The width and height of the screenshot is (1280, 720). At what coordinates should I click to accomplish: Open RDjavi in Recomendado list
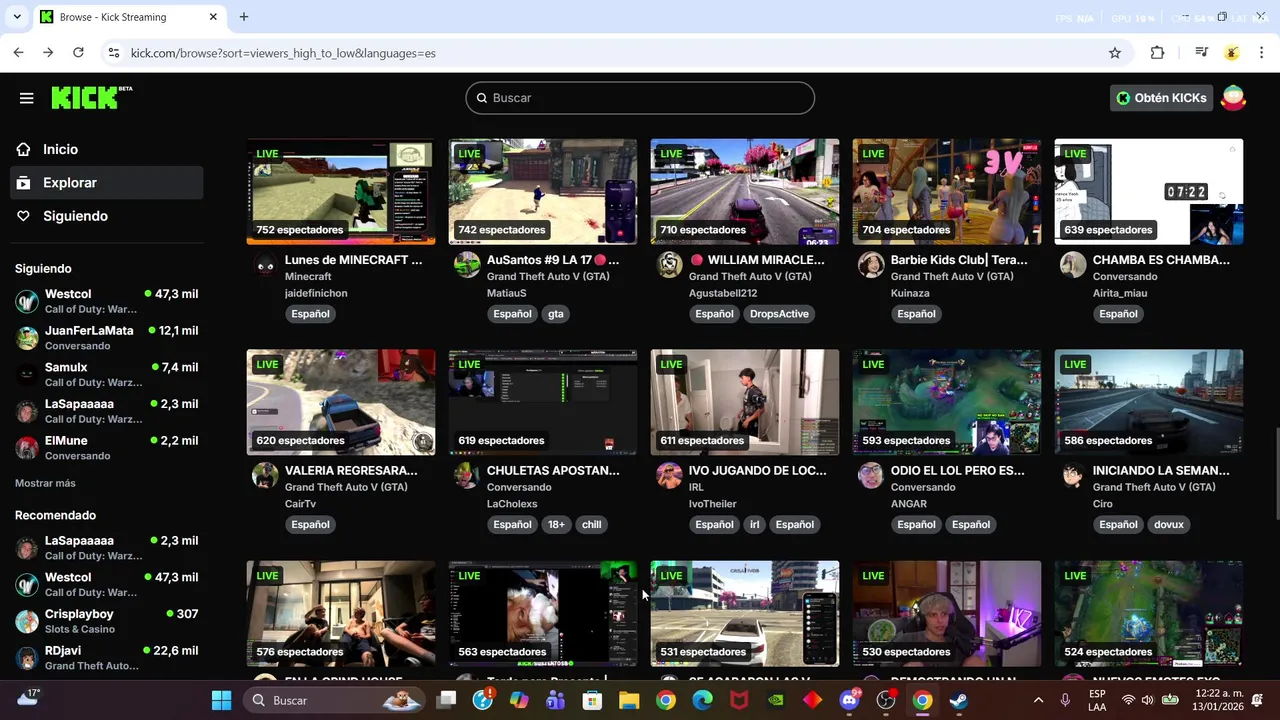pos(107,658)
